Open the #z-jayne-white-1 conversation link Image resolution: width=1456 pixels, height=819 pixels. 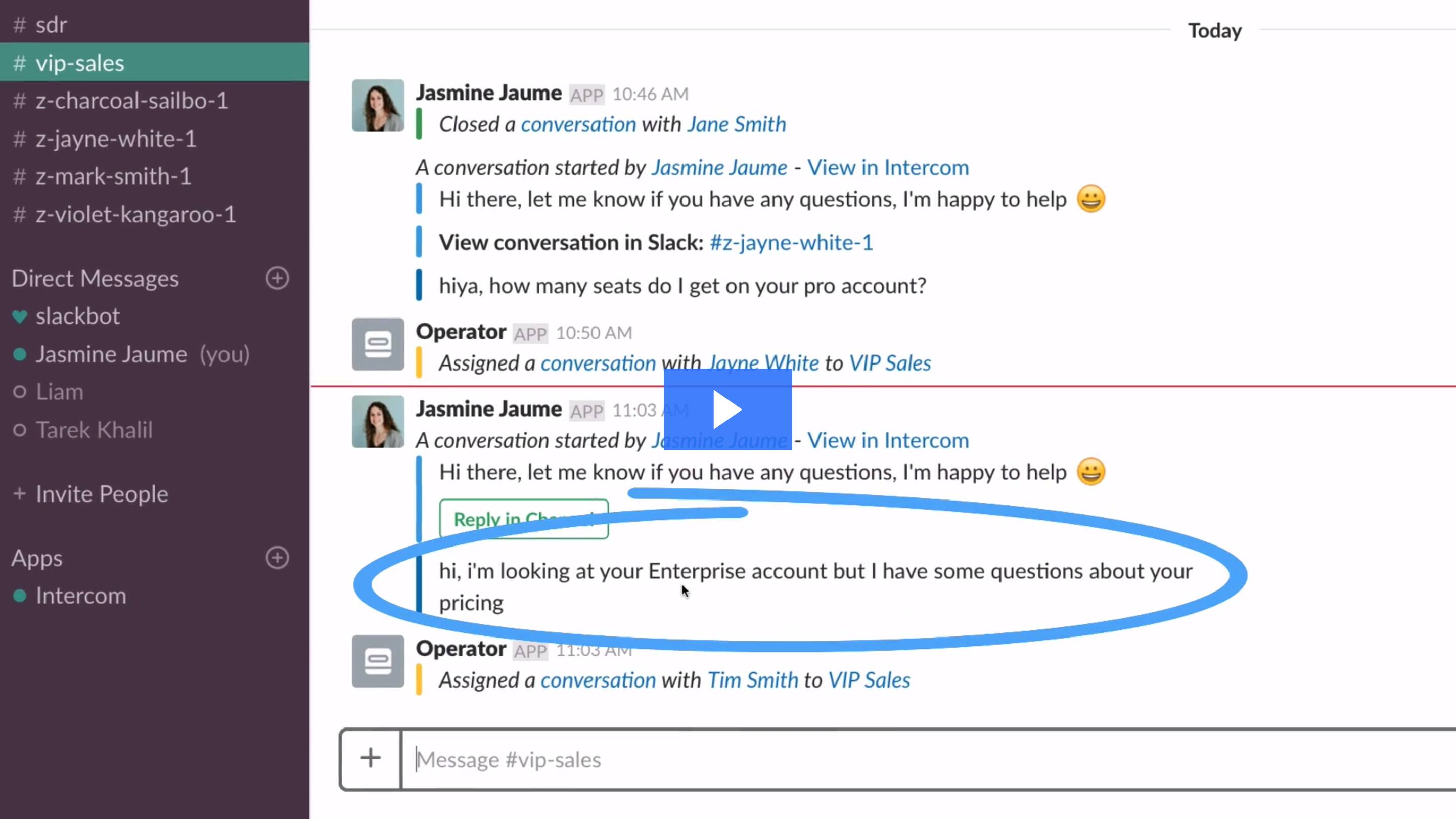pyautogui.click(x=790, y=241)
